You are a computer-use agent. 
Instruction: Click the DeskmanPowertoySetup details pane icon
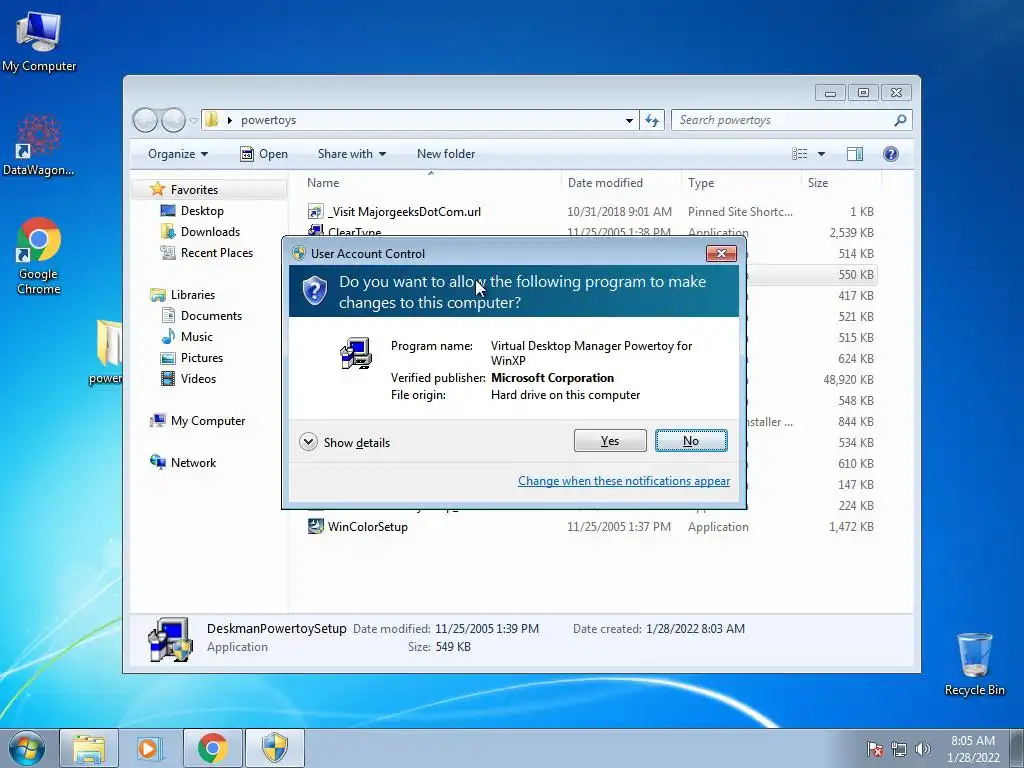coord(170,639)
